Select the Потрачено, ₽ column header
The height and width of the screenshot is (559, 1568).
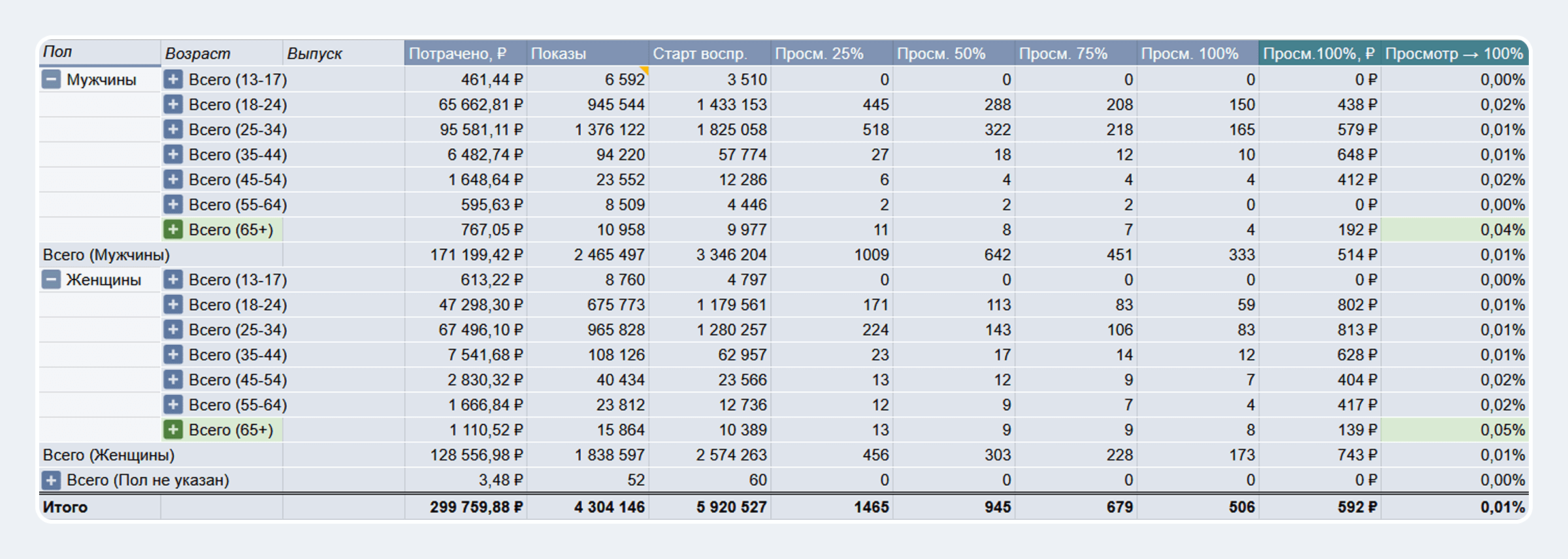pos(466,53)
